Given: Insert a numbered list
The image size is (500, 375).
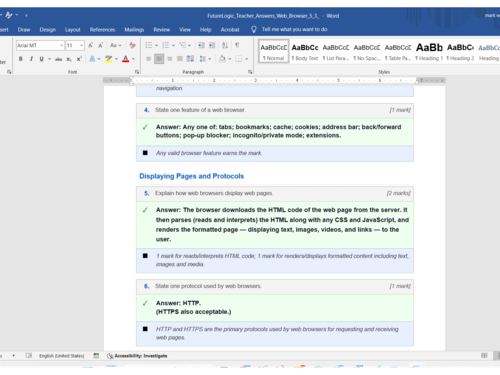Looking at the screenshot, I should coord(165,45).
